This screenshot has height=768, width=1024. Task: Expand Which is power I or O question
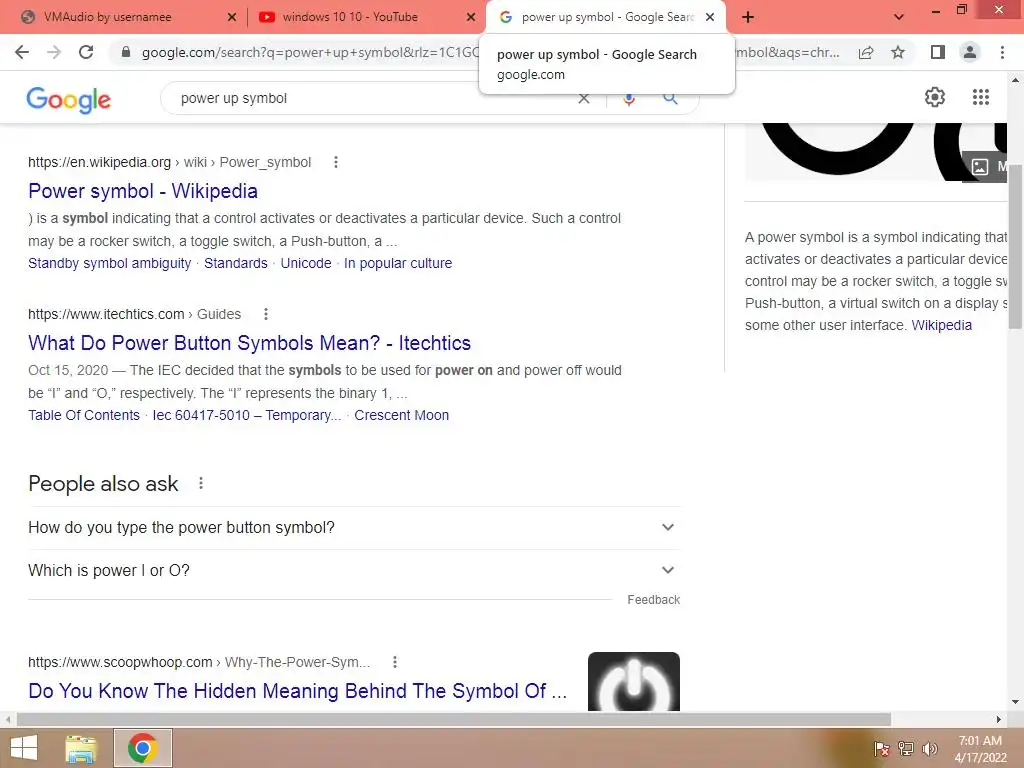tap(354, 571)
